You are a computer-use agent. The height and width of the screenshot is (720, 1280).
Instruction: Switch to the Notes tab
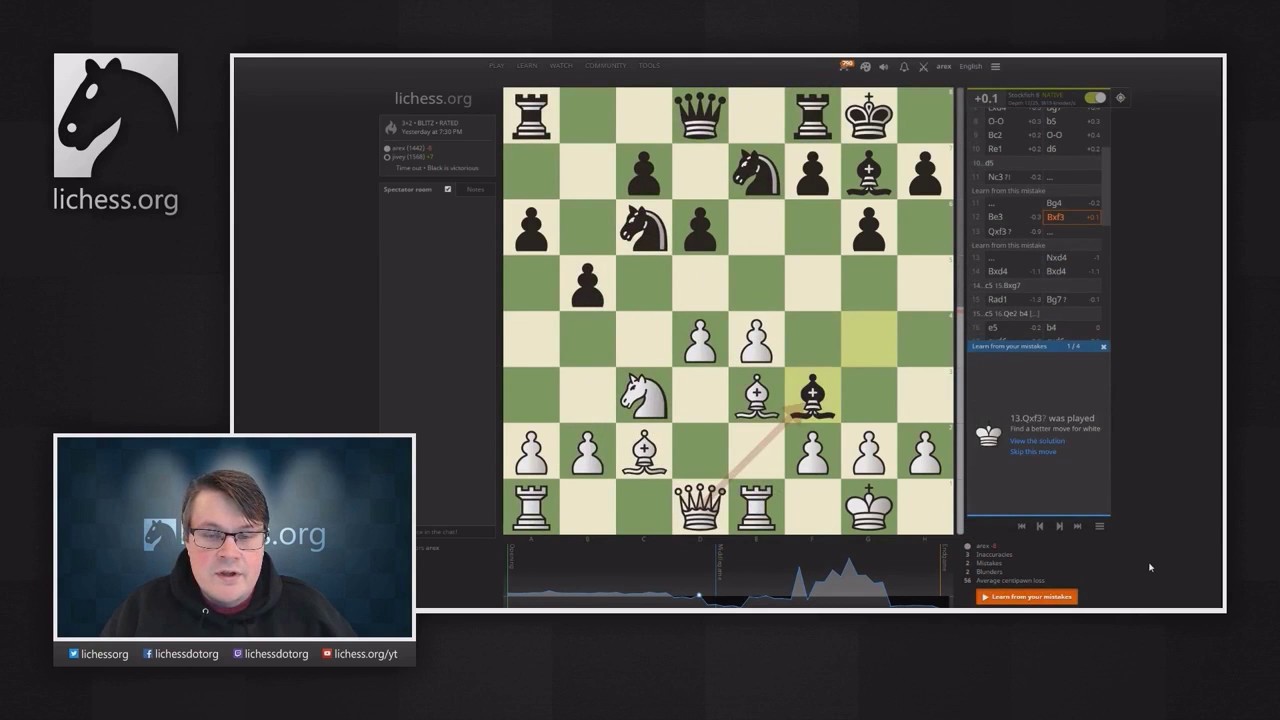pos(475,189)
